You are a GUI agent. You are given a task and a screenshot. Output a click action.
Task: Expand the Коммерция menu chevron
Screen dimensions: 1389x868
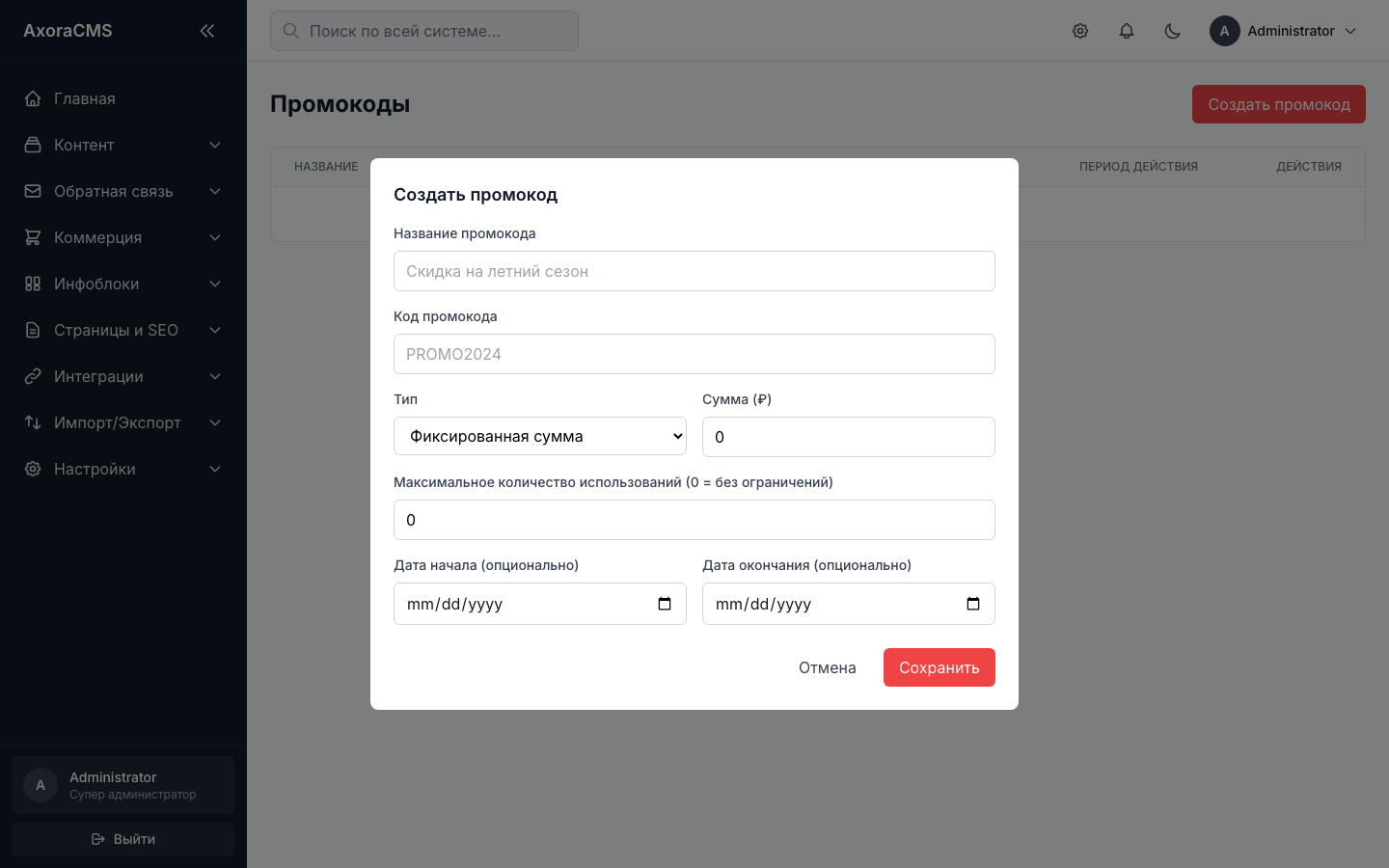[215, 237]
